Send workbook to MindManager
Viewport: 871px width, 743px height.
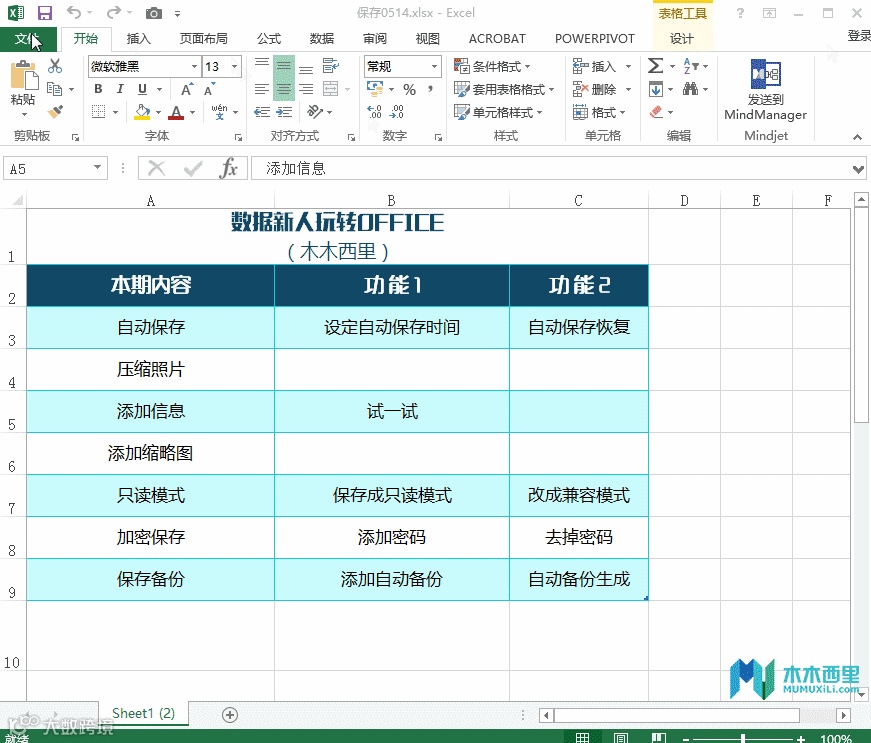(x=765, y=90)
